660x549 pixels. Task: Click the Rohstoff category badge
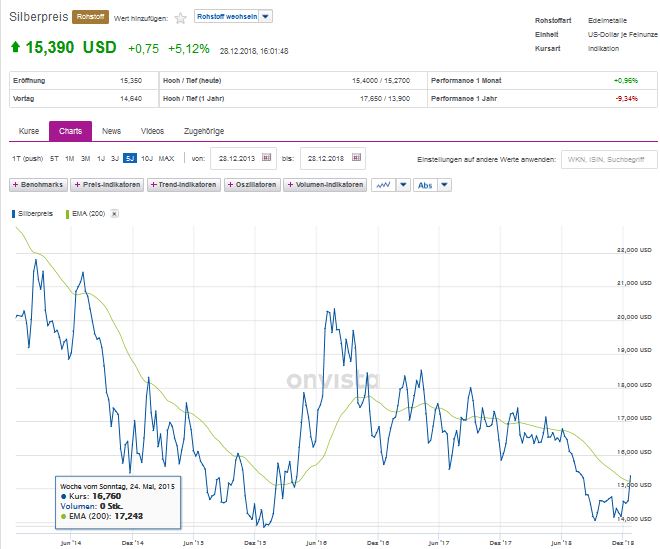pyautogui.click(x=89, y=18)
